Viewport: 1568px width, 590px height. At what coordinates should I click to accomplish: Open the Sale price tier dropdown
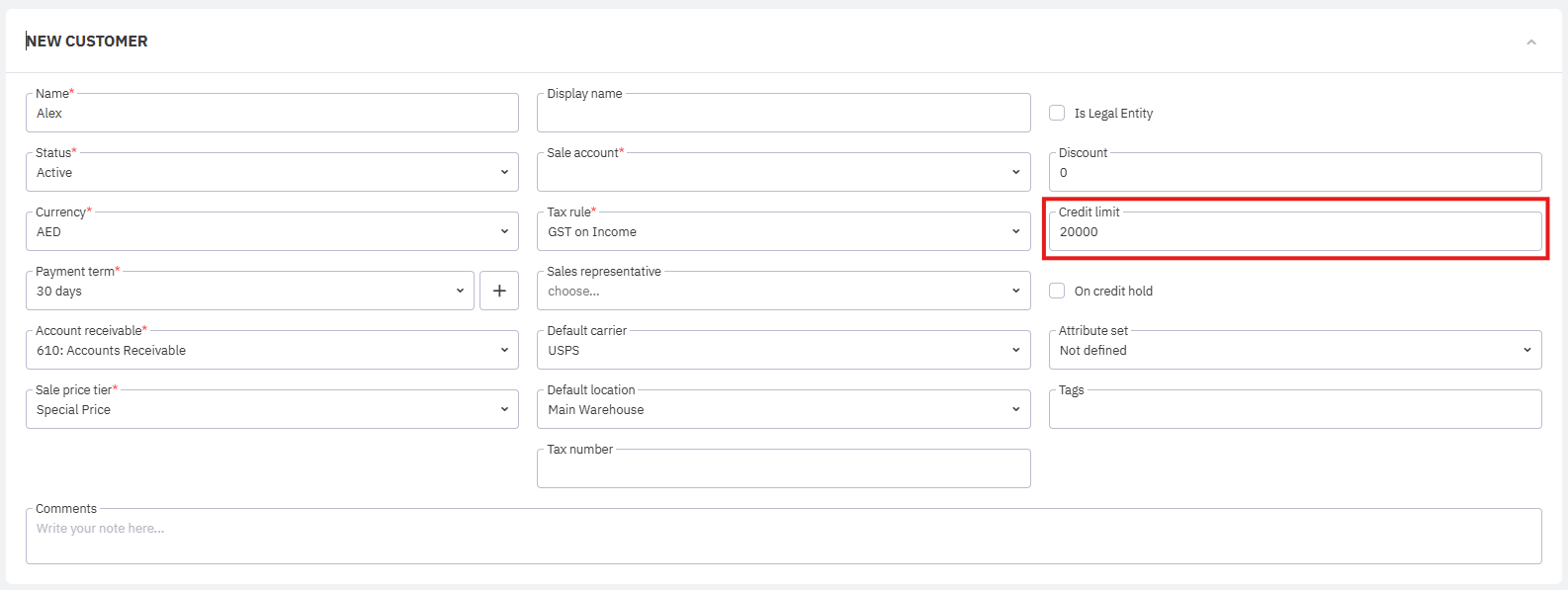click(x=272, y=410)
